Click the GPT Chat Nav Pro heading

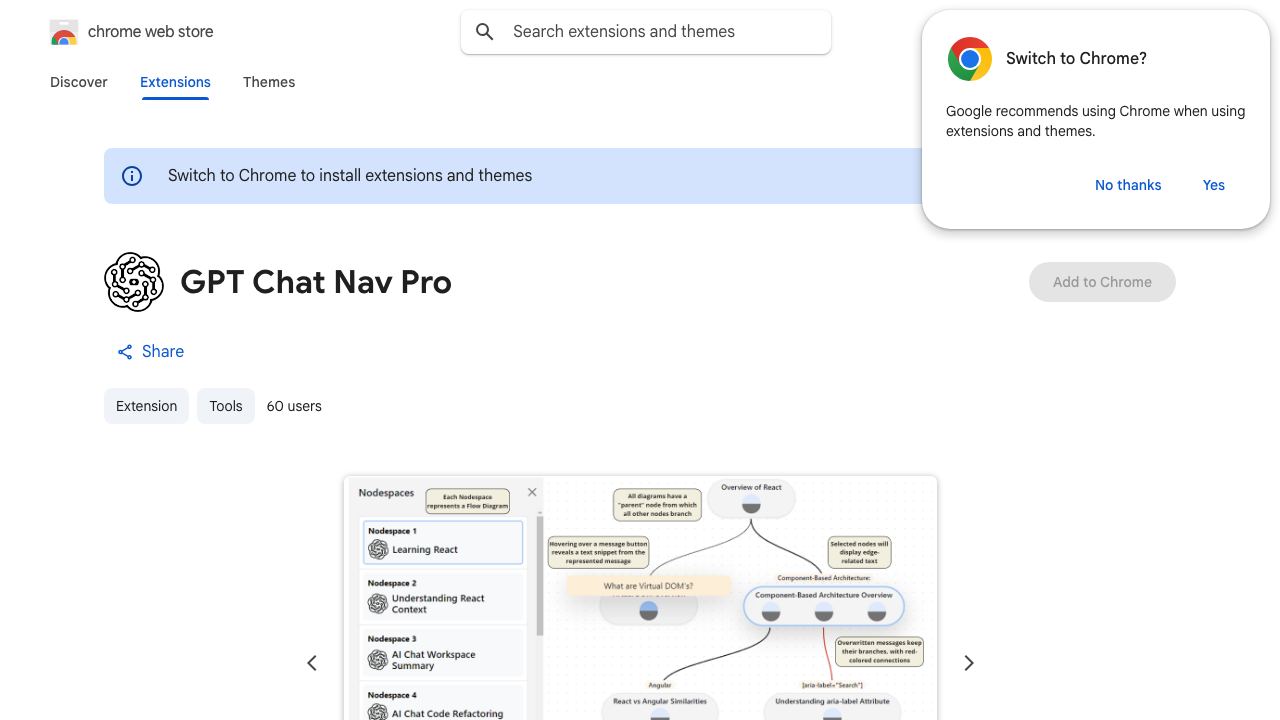(316, 282)
